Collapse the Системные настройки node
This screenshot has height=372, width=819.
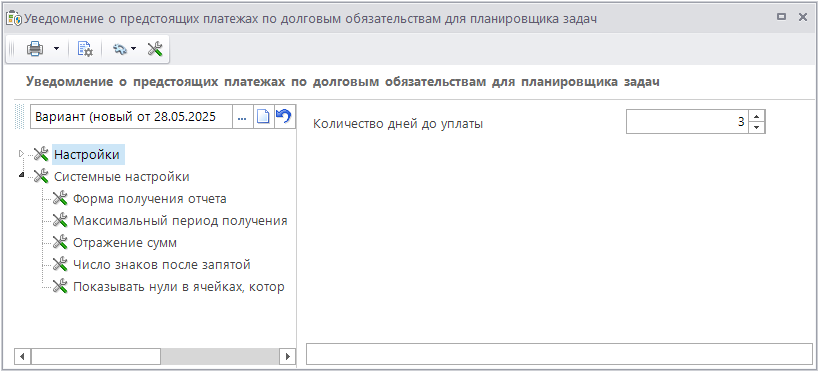(21, 176)
